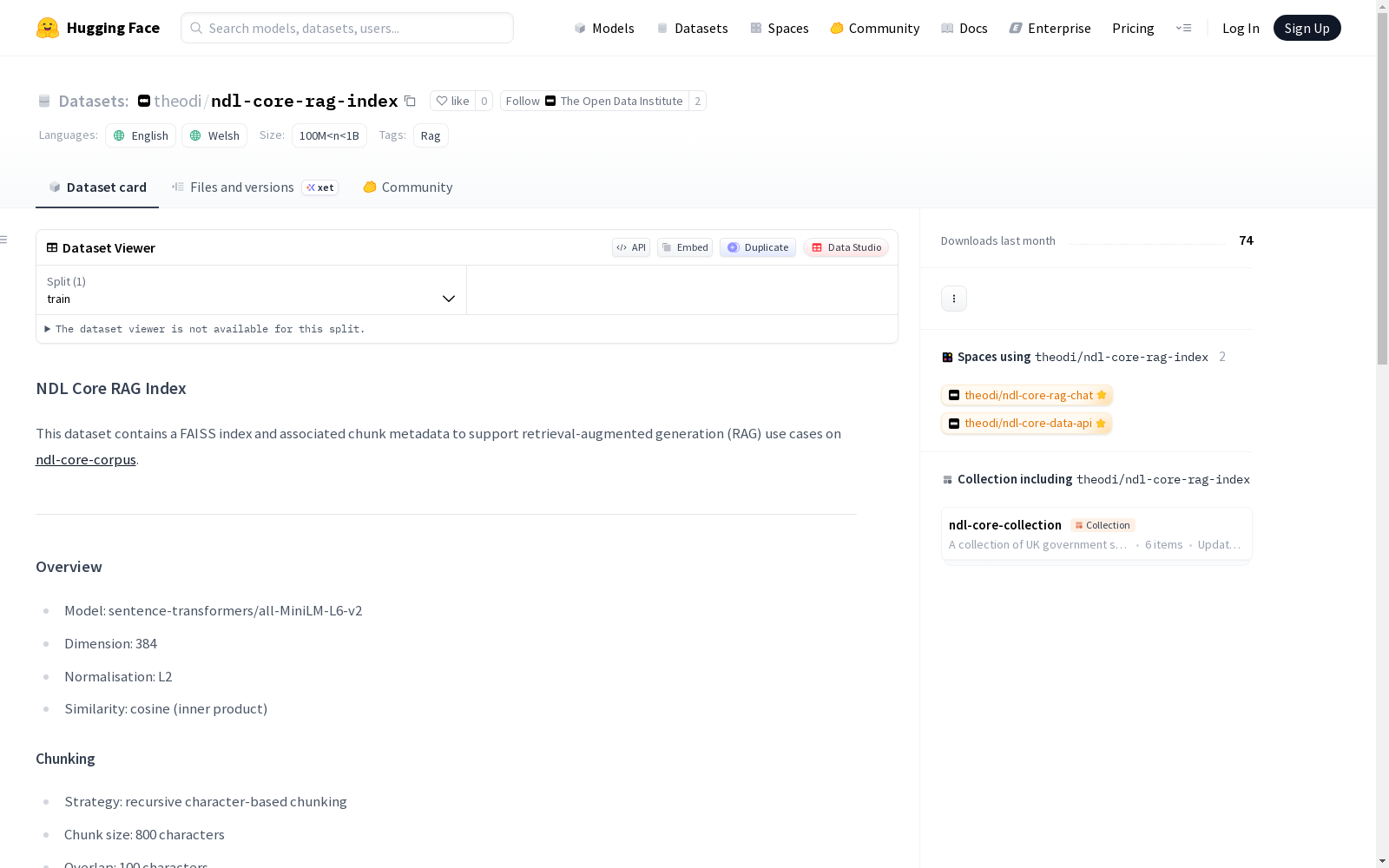1389x868 pixels.
Task: Open the ndl-core-collection card
Action: pos(1096,534)
